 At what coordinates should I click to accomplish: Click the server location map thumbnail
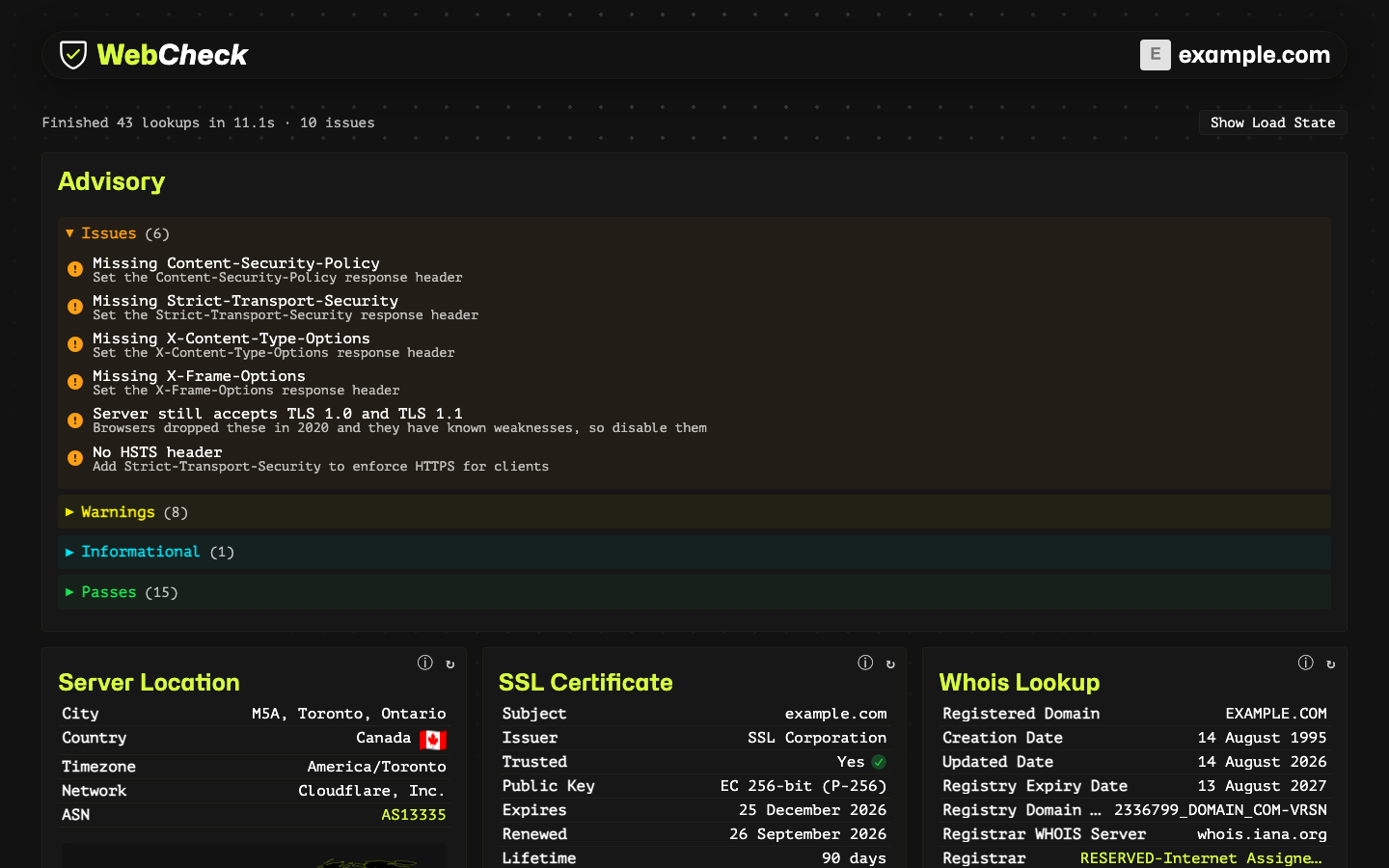coord(255,856)
